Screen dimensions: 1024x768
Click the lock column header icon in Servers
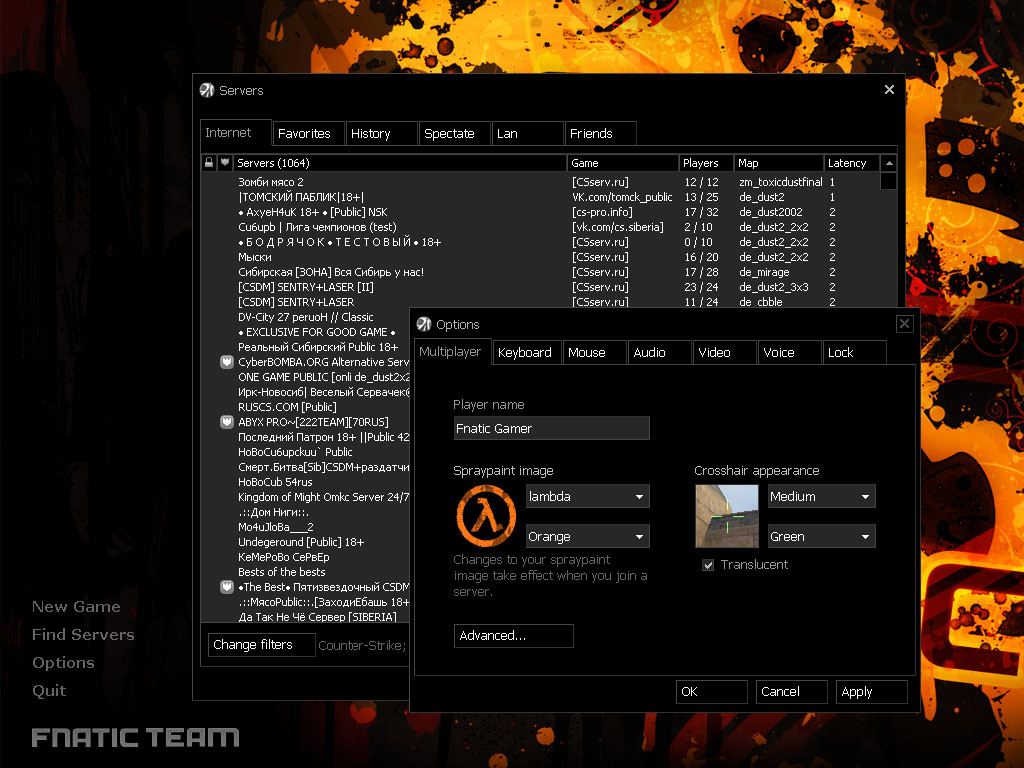pos(209,163)
